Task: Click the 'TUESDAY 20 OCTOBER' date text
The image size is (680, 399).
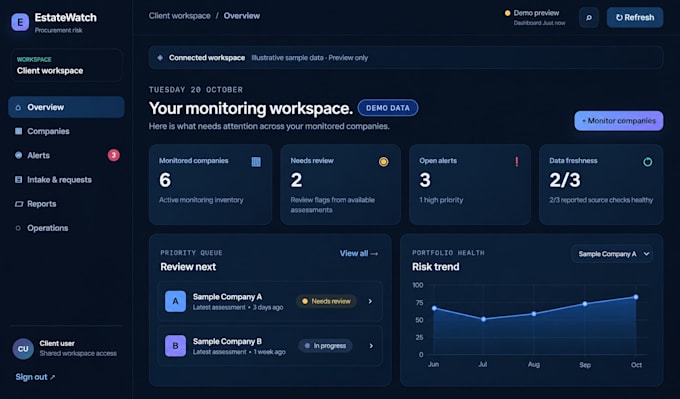Action: (196, 90)
